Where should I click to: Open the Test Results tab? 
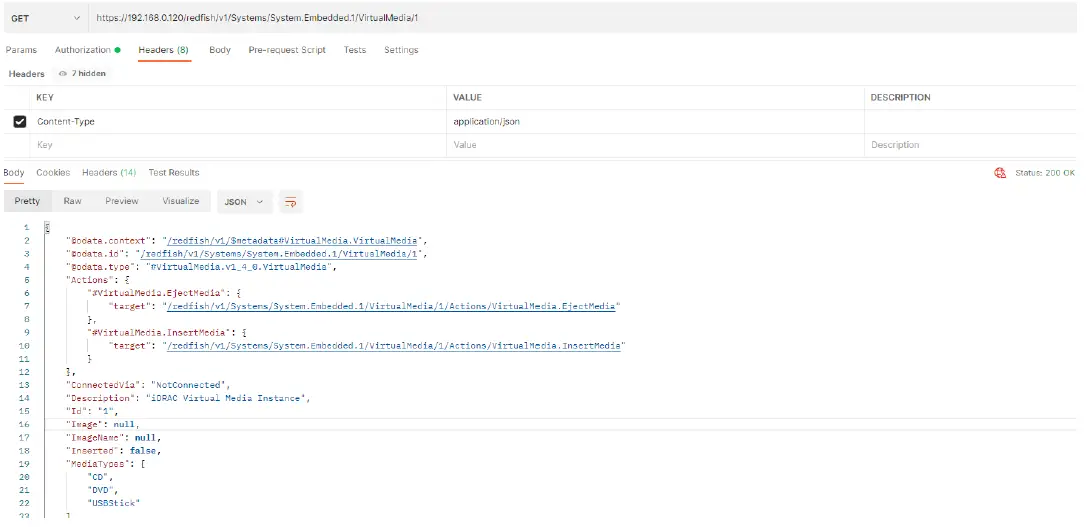(x=174, y=172)
